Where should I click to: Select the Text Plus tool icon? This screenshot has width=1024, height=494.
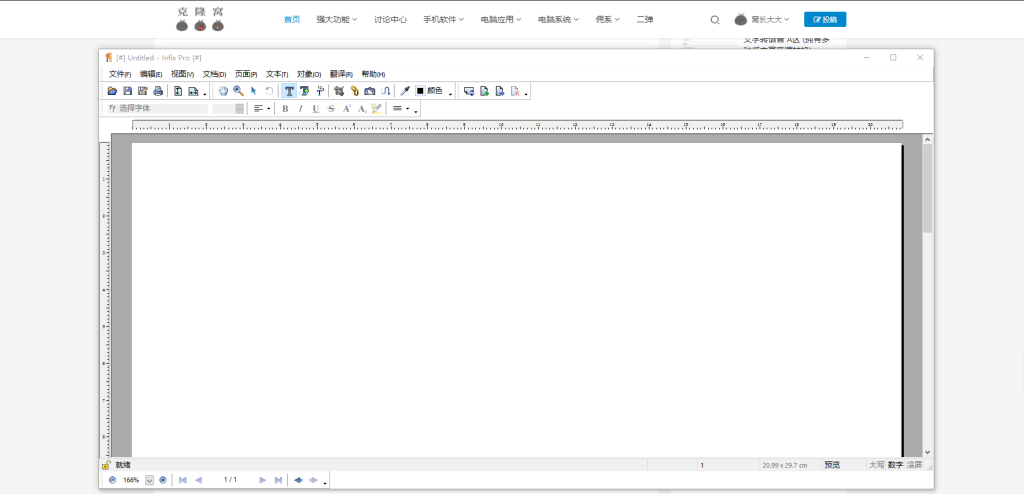[304, 91]
